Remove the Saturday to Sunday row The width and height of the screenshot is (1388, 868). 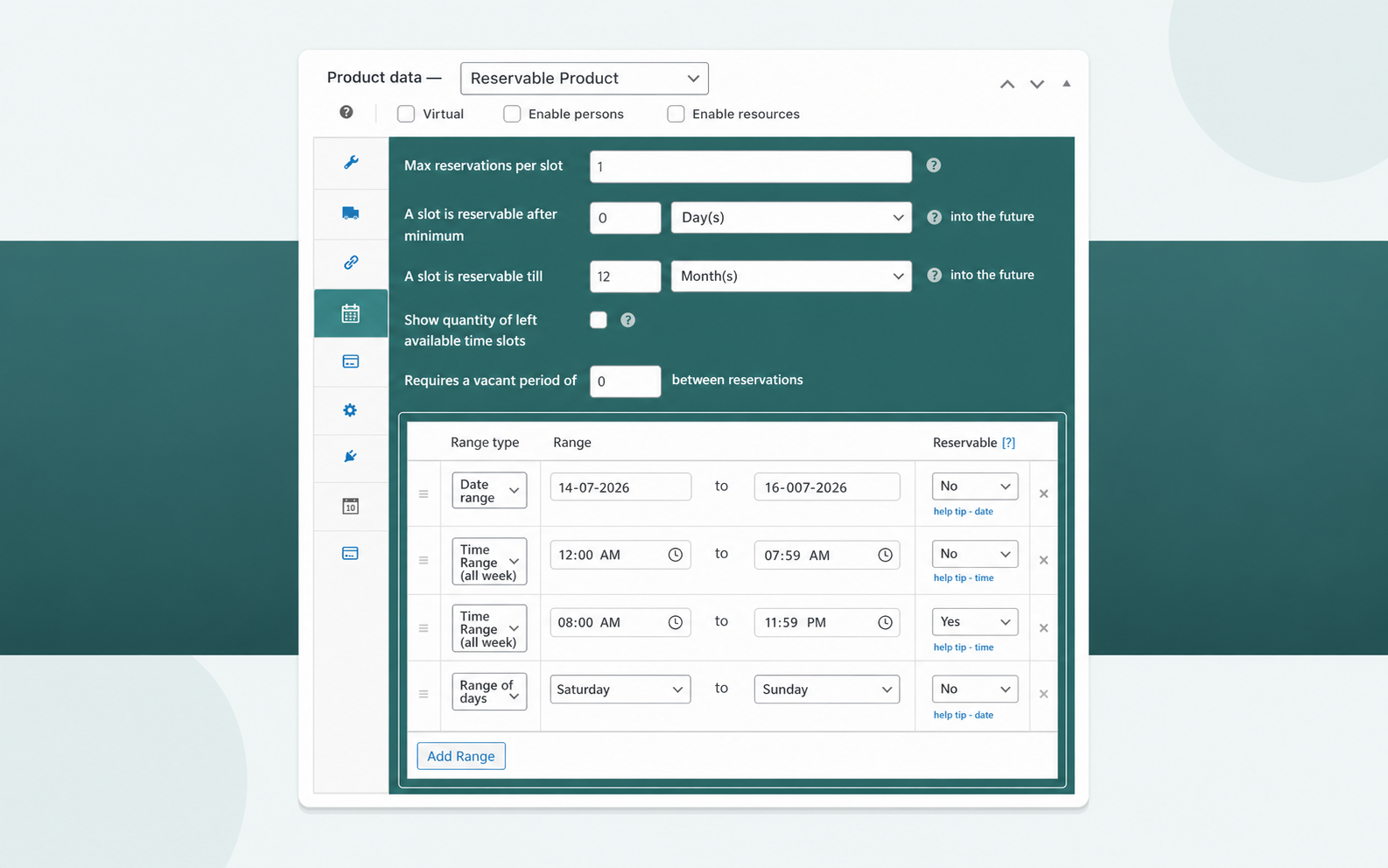(x=1044, y=694)
